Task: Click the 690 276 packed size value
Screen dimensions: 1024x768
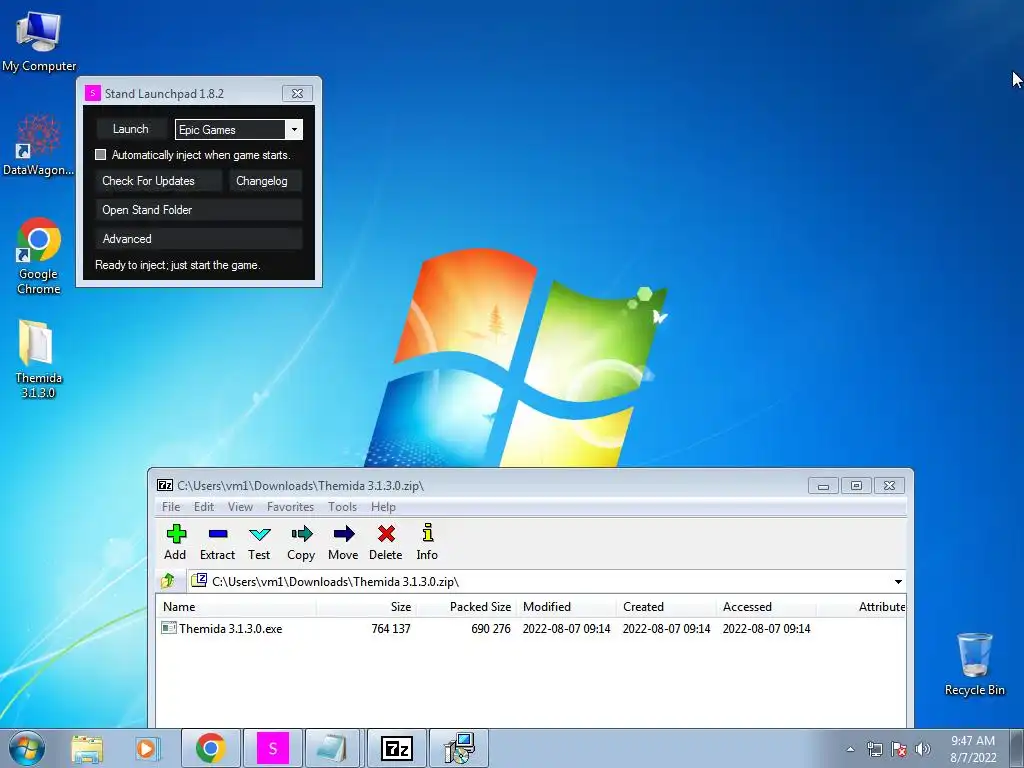Action: [x=490, y=628]
